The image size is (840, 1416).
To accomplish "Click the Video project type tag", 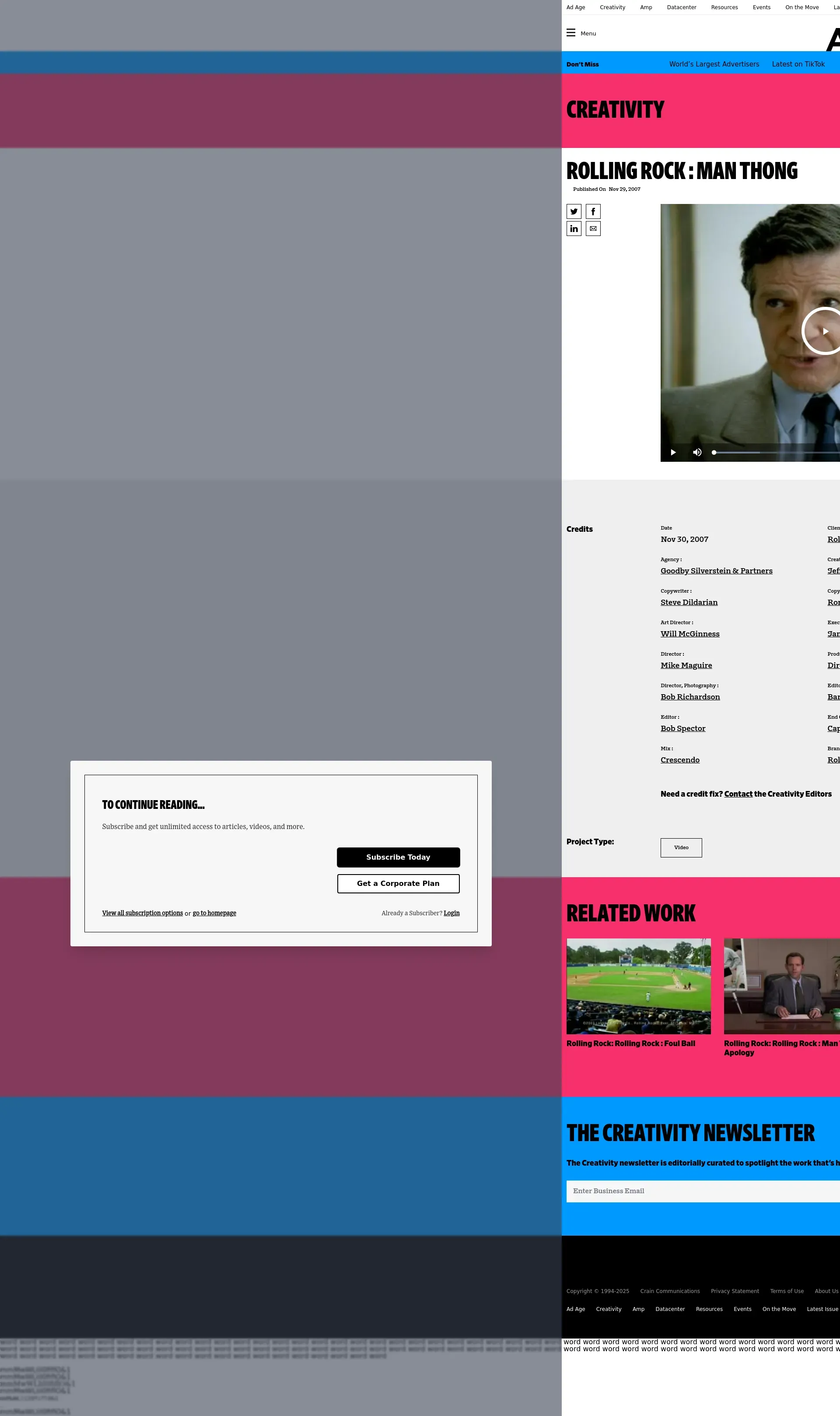I will [681, 847].
